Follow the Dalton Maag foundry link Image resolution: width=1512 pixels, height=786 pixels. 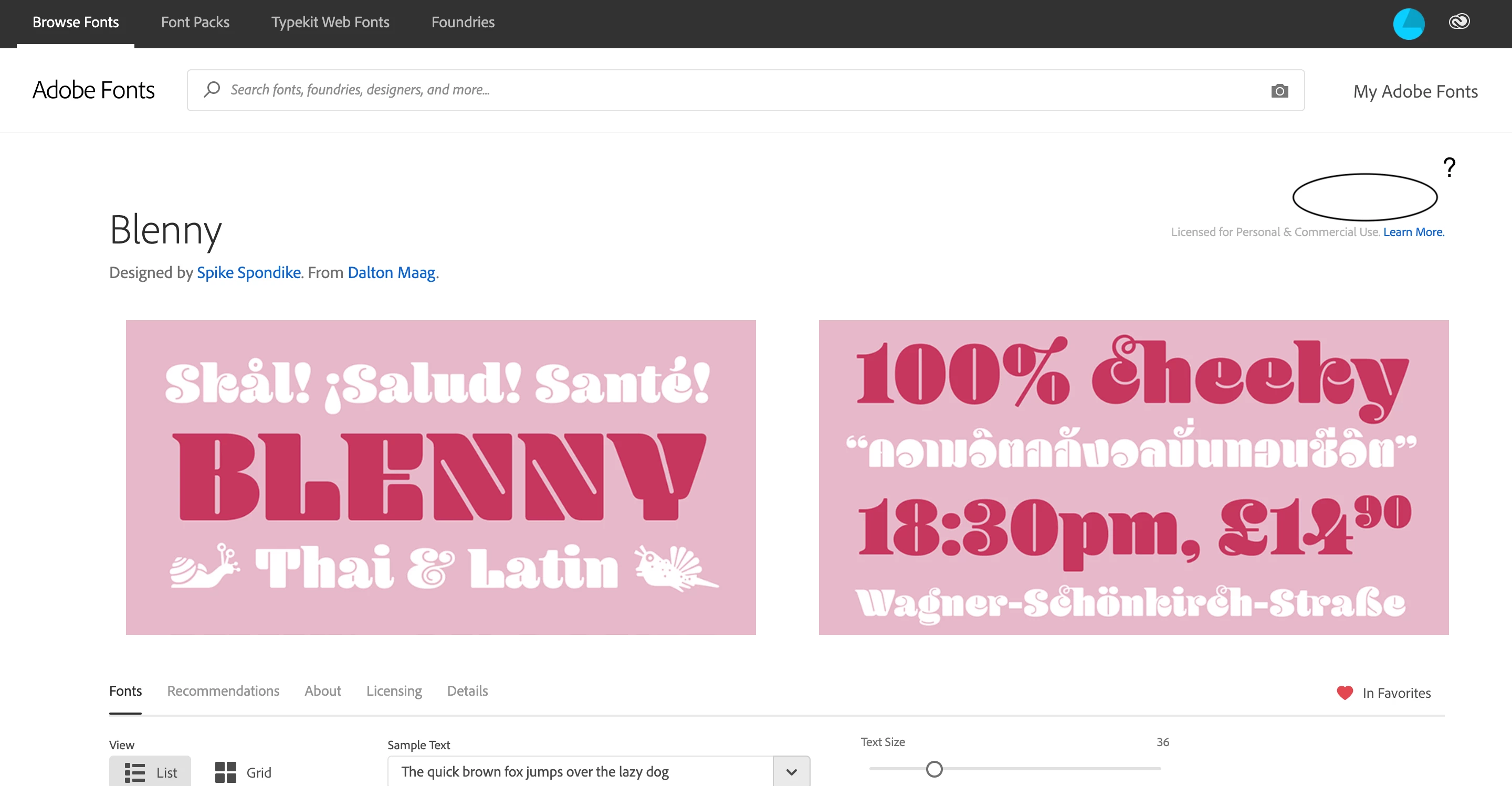coord(391,273)
